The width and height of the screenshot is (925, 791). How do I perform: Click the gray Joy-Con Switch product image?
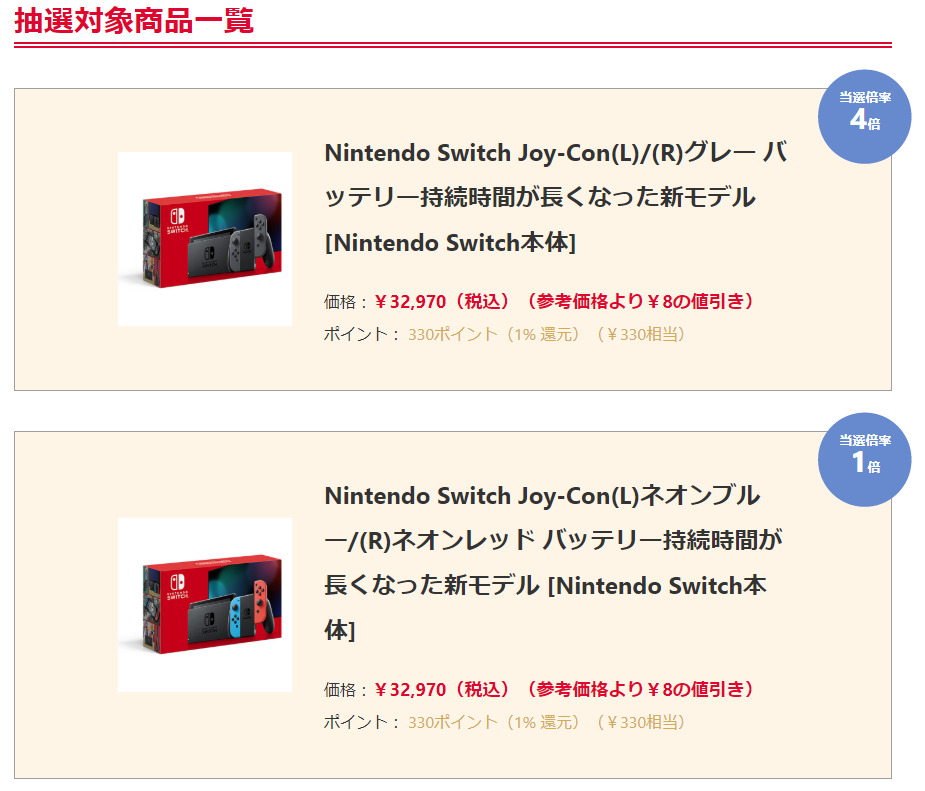click(x=205, y=239)
